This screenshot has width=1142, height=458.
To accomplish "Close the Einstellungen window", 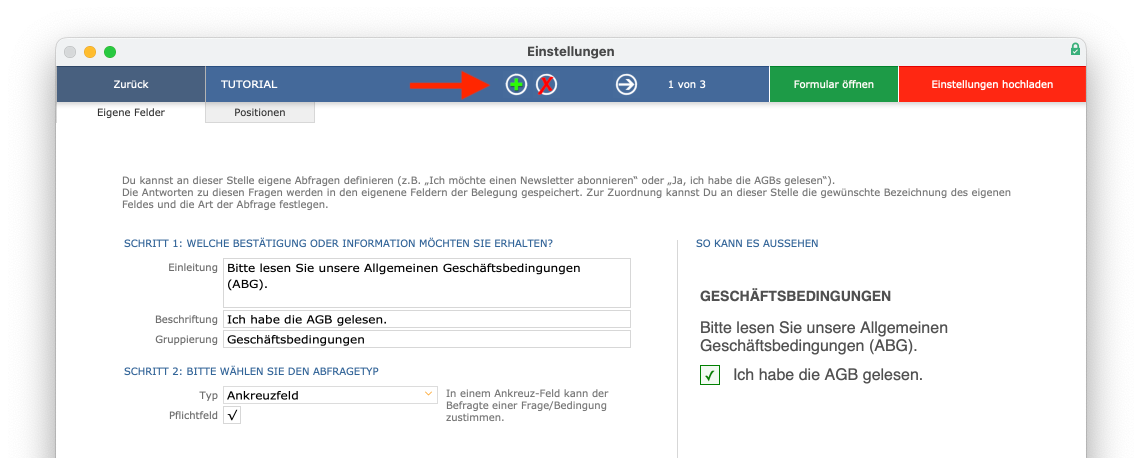I will click(70, 51).
